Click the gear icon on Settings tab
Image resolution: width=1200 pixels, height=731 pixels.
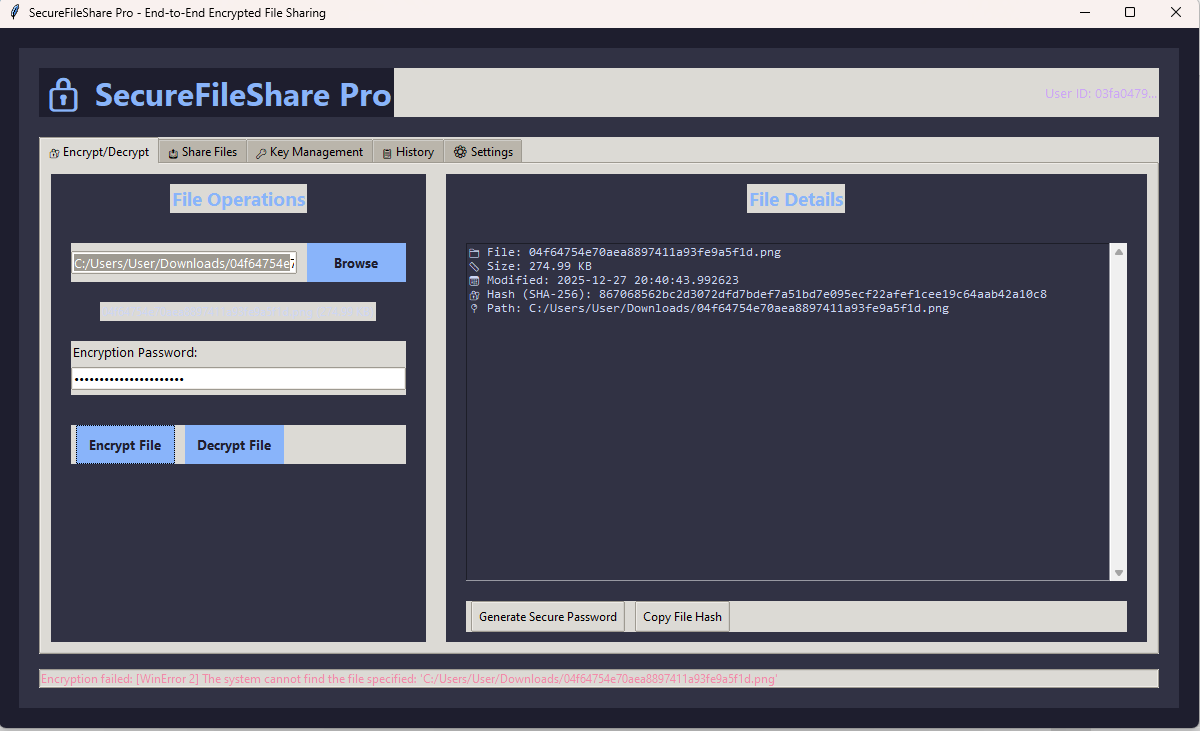point(460,152)
